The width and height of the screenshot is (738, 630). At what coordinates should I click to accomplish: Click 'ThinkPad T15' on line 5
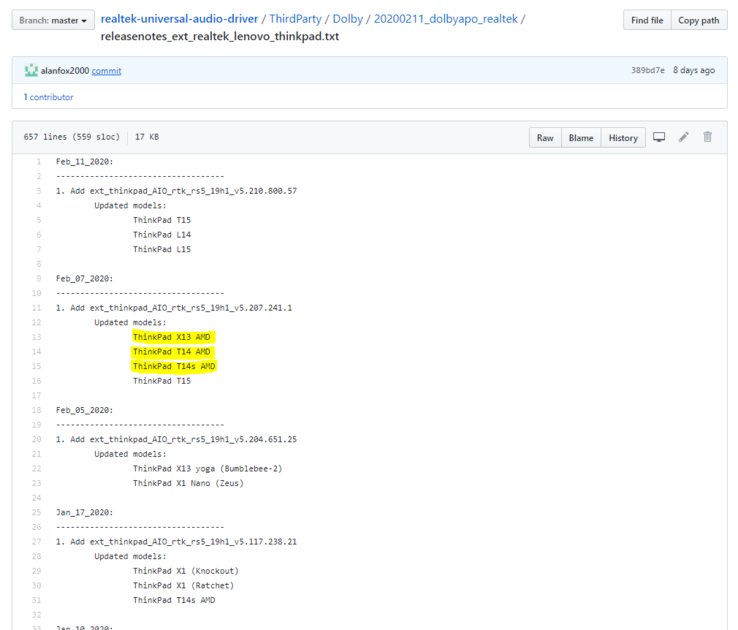(x=162, y=220)
